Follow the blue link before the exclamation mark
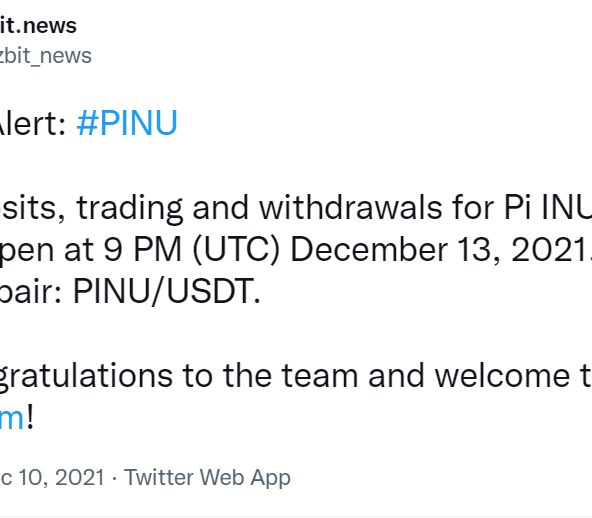The height and width of the screenshot is (518, 592). tap(11, 419)
